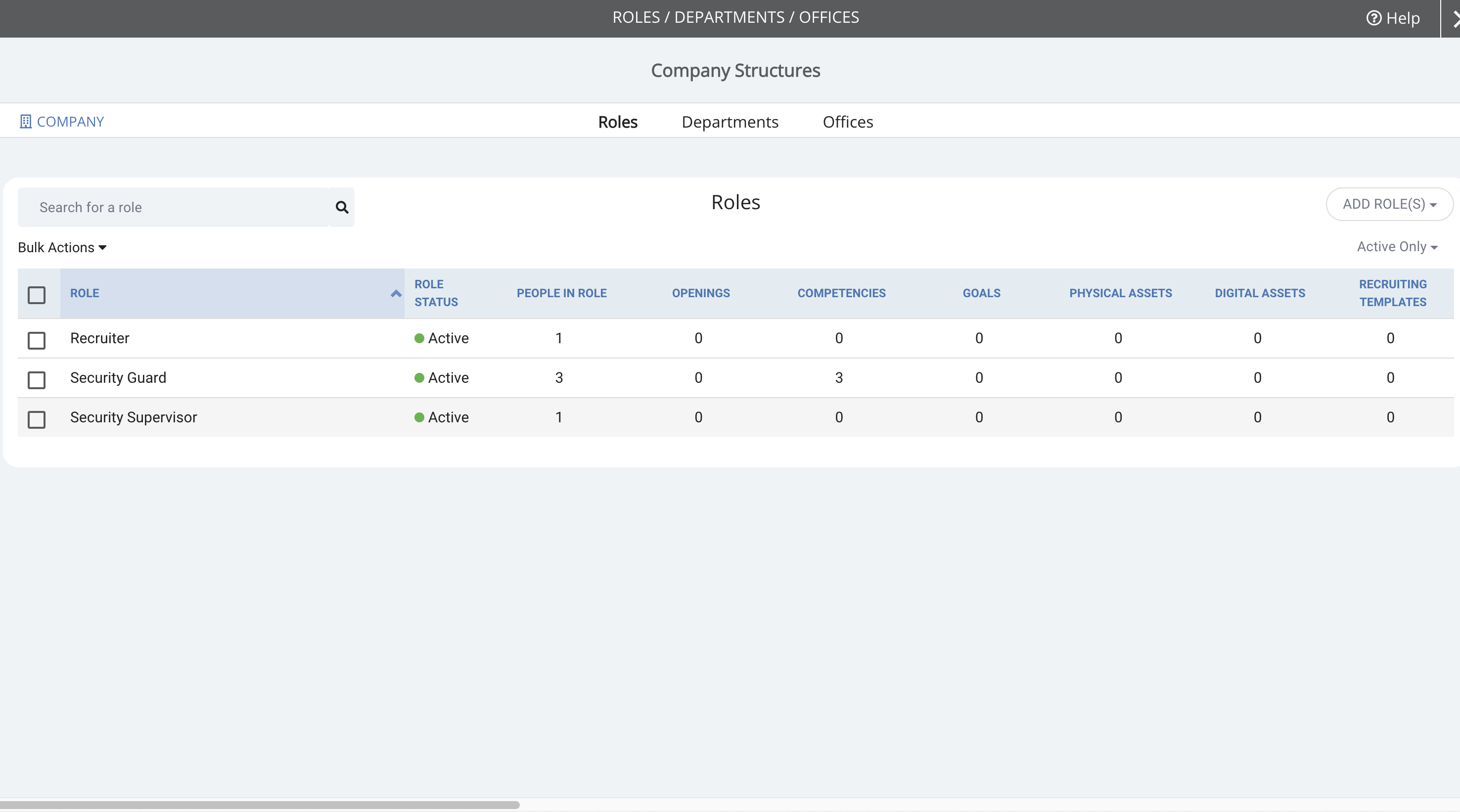This screenshot has width=1460, height=812.
Task: Click Security Supervisor digital assets count
Action: point(1258,417)
